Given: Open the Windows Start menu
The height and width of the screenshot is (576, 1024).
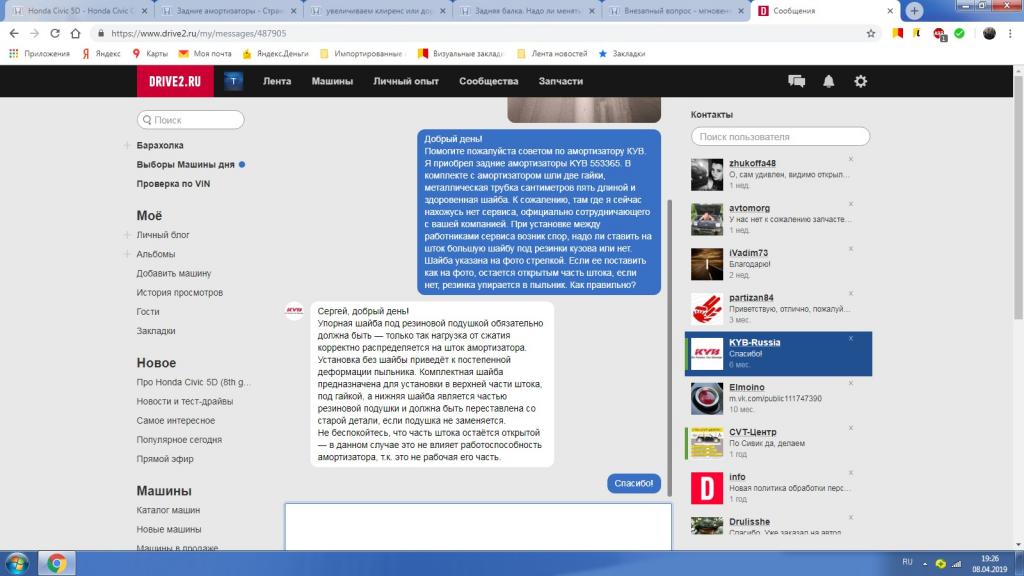Looking at the screenshot, I should pyautogui.click(x=16, y=563).
